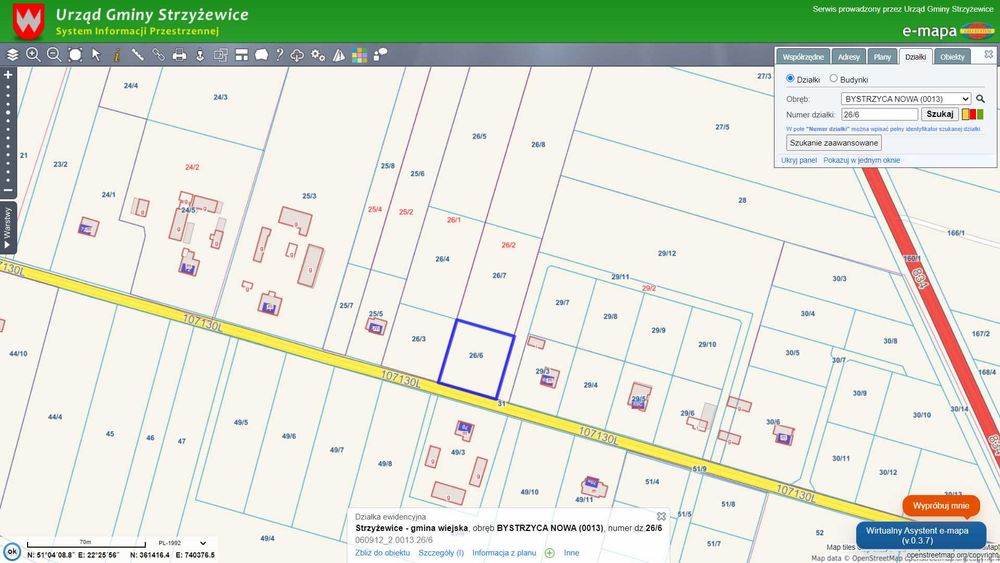Click the Numer działki input field
This screenshot has height=563, width=1000.
[x=879, y=114]
